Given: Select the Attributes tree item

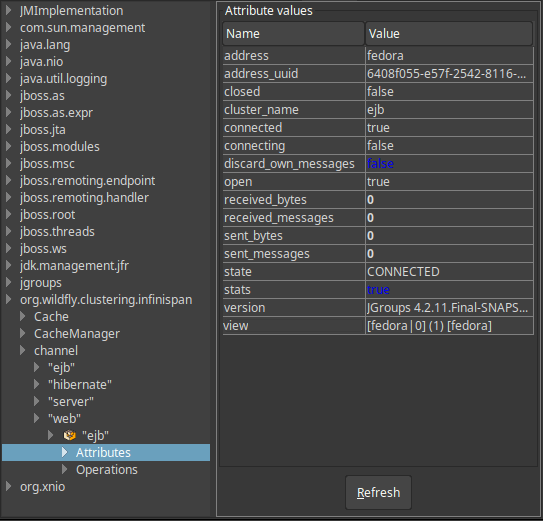Looking at the screenshot, I should click(103, 452).
